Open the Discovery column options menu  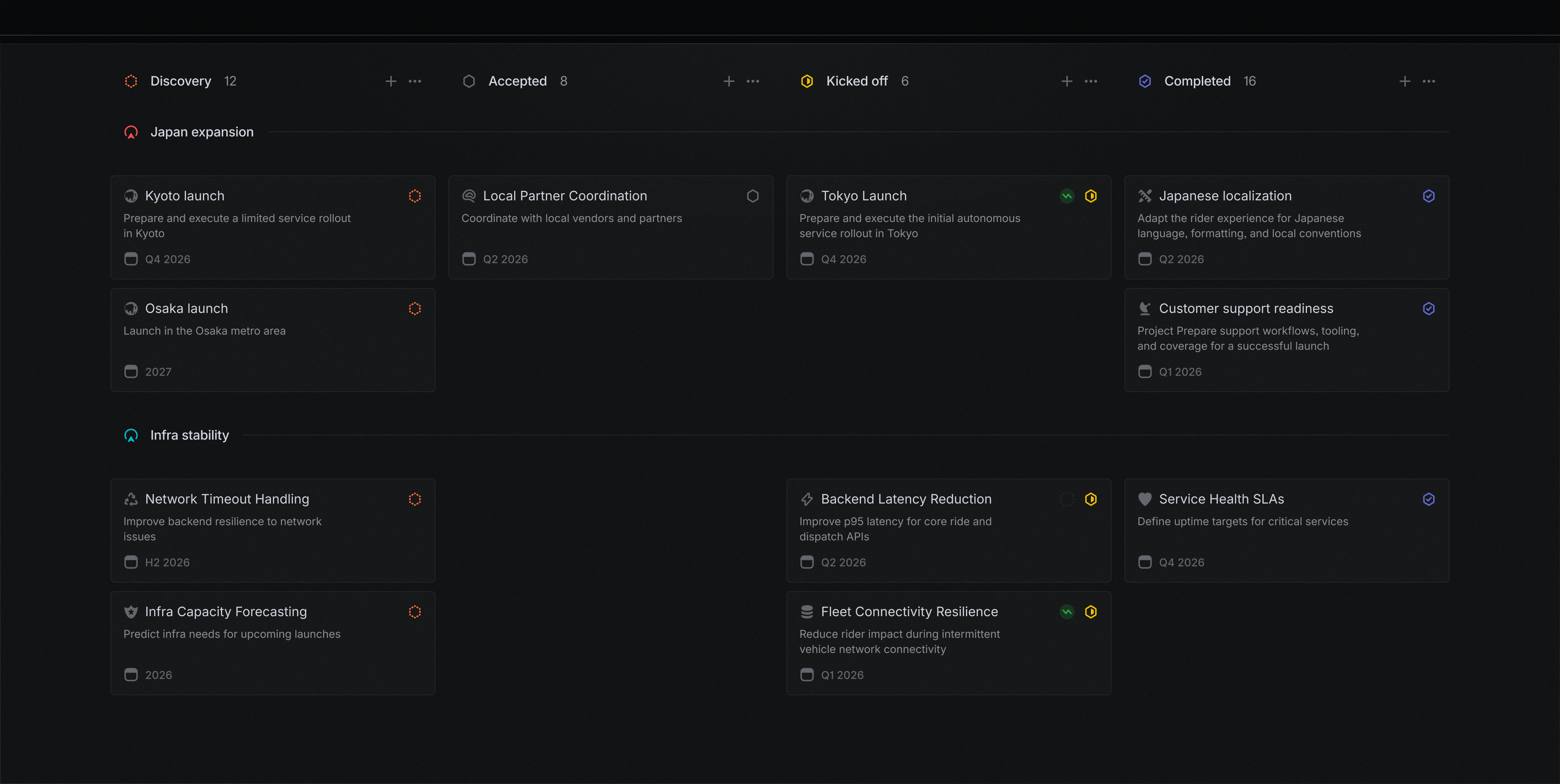[x=415, y=81]
